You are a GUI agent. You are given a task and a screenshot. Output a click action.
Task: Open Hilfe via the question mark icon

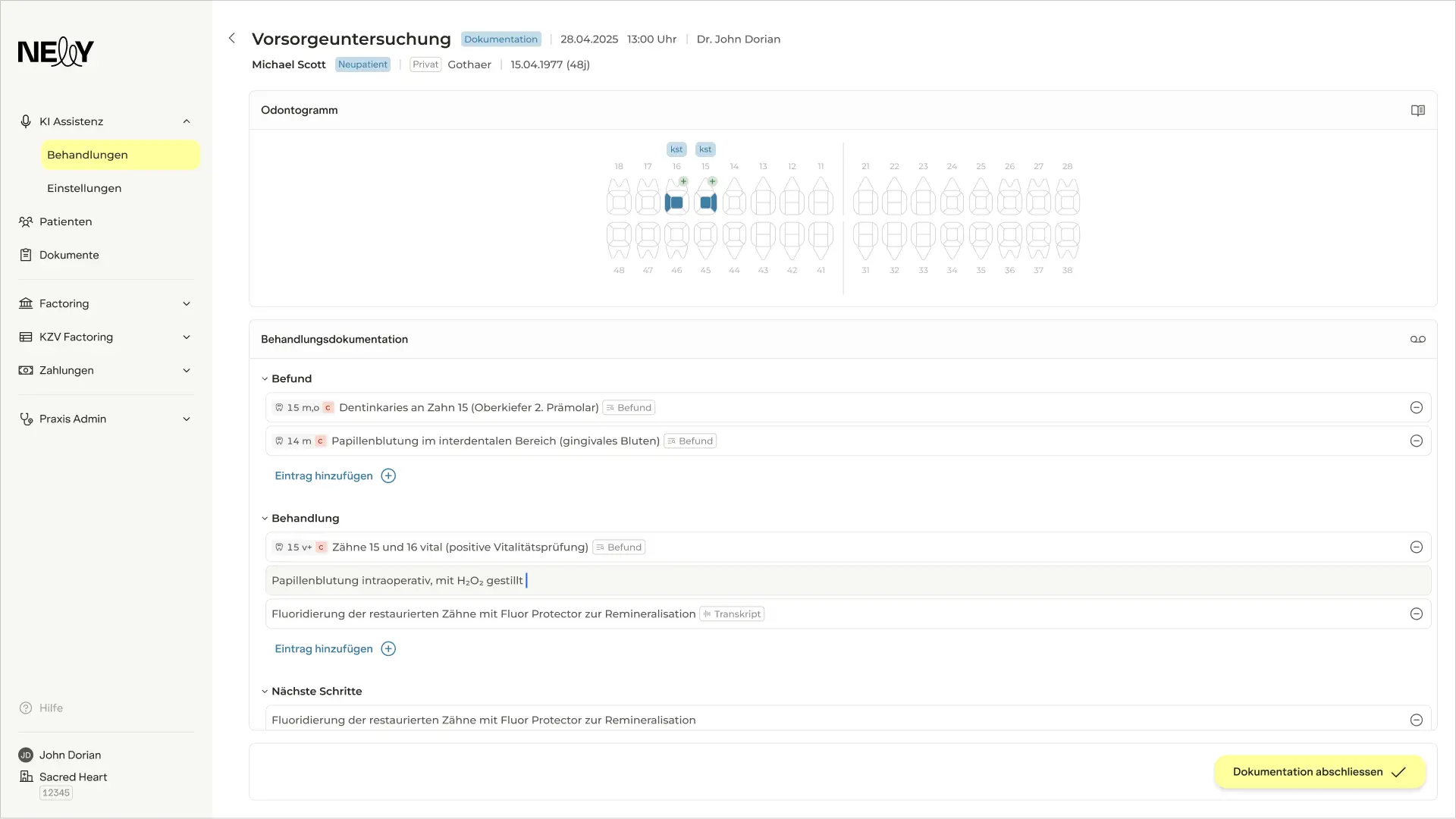coord(25,707)
